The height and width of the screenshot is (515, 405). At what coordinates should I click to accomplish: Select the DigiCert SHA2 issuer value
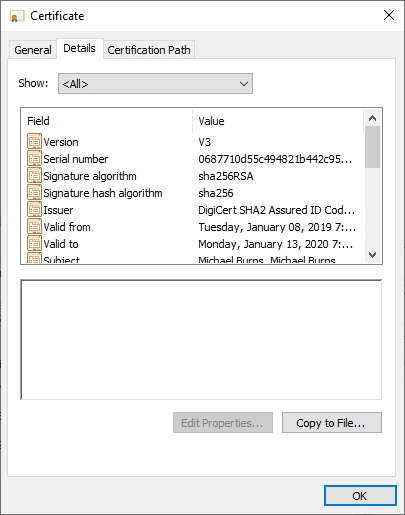pyautogui.click(x=276, y=210)
